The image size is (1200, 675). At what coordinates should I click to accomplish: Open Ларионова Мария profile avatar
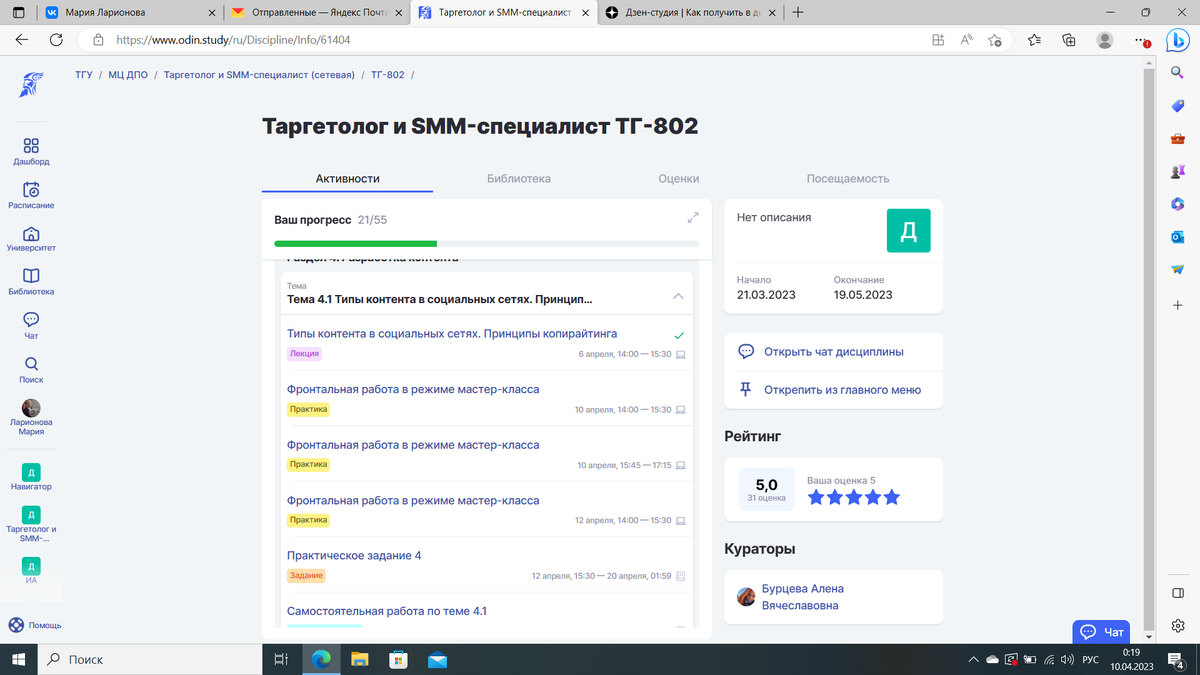(31, 408)
